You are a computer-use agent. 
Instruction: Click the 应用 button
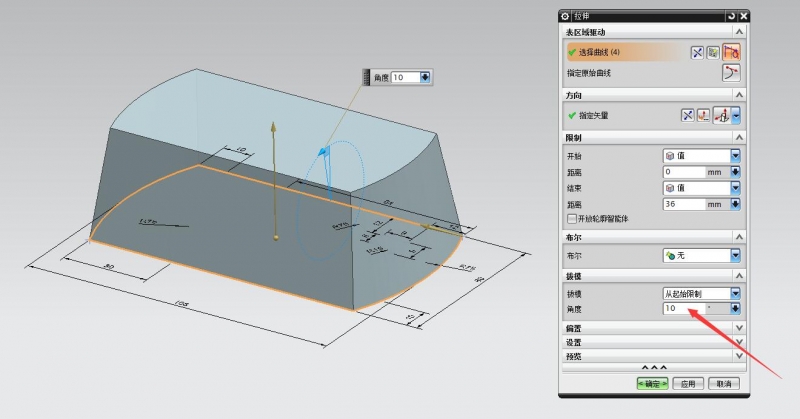click(687, 383)
